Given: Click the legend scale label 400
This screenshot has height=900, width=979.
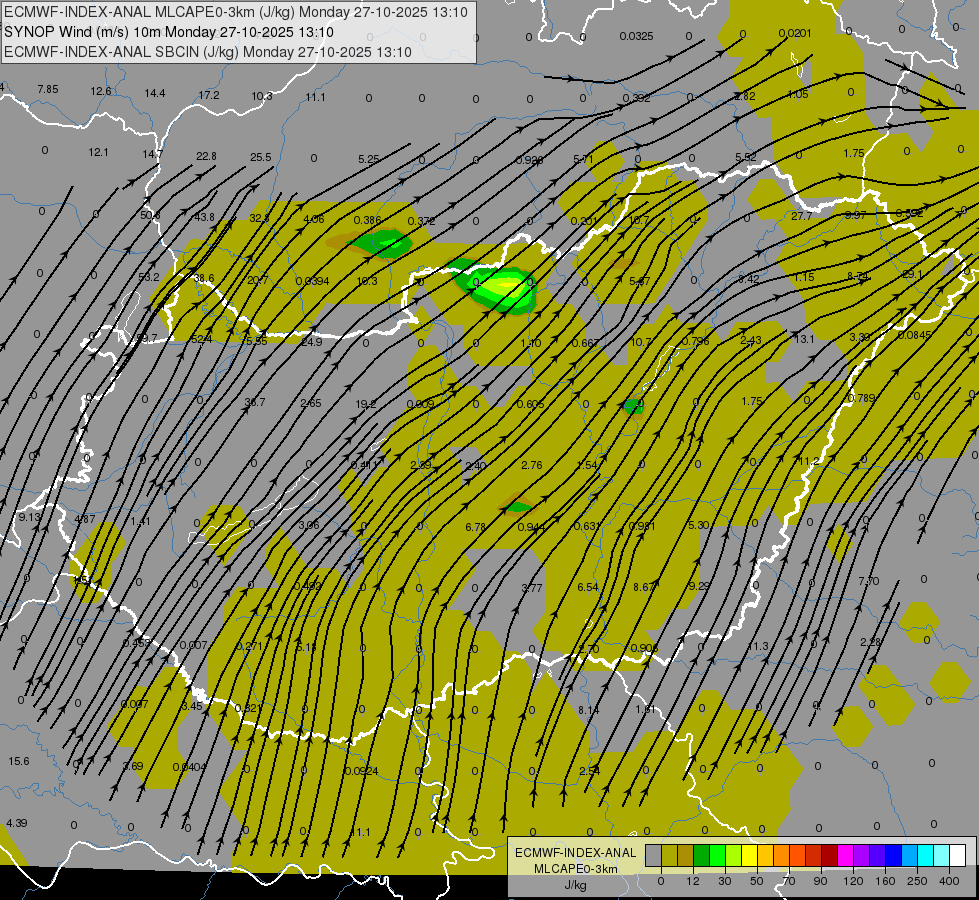Looking at the screenshot, I should coord(949,881).
